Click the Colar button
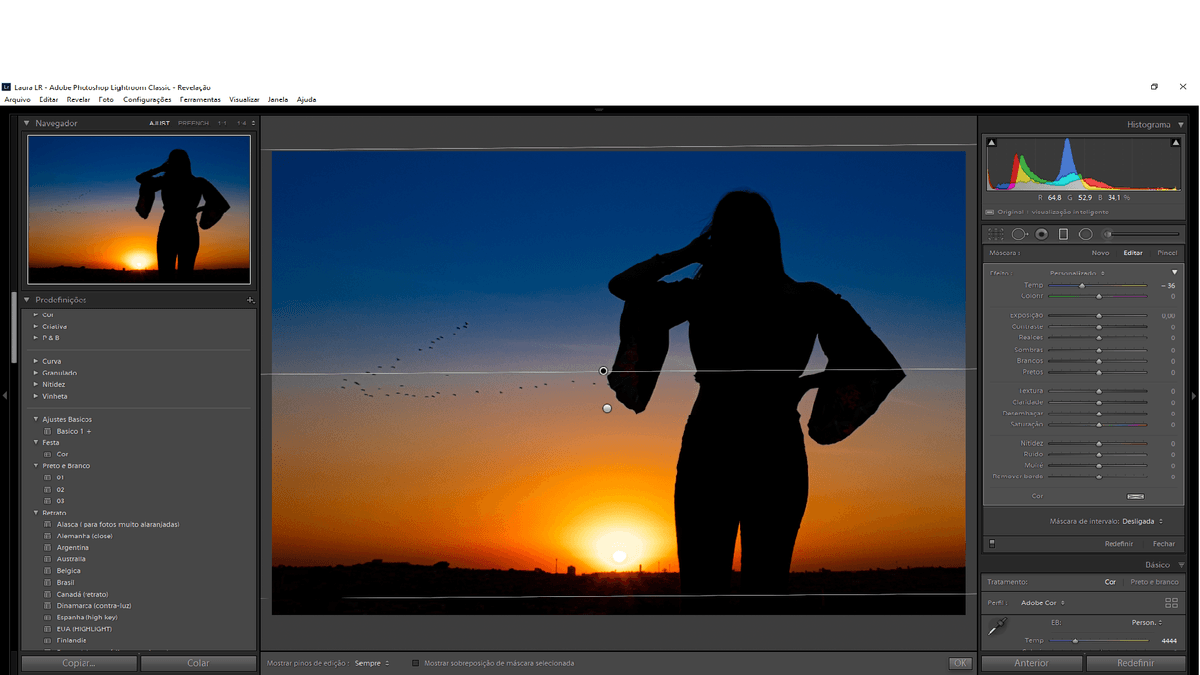 (198, 663)
